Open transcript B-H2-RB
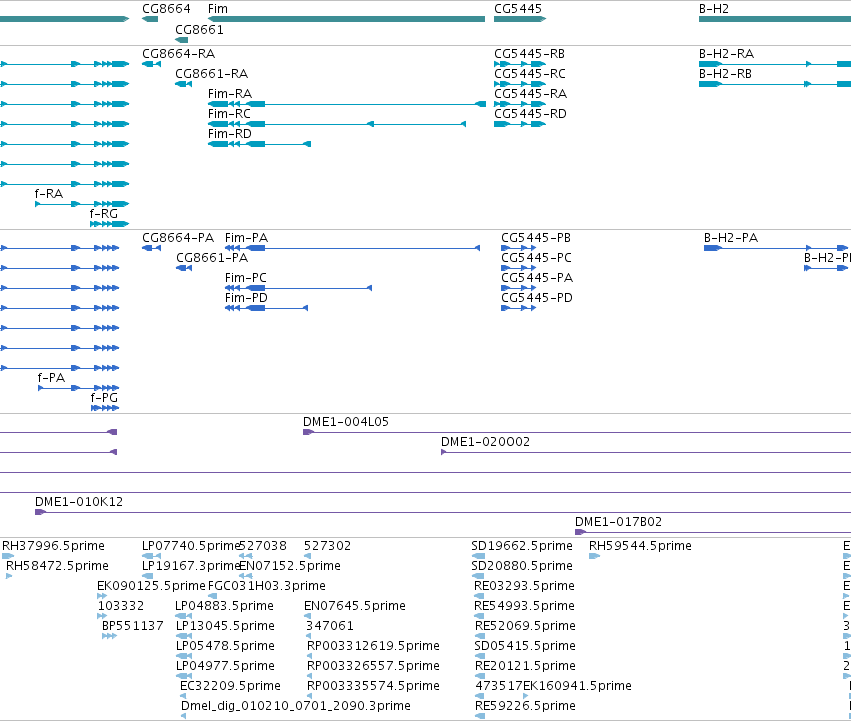 coord(726,74)
